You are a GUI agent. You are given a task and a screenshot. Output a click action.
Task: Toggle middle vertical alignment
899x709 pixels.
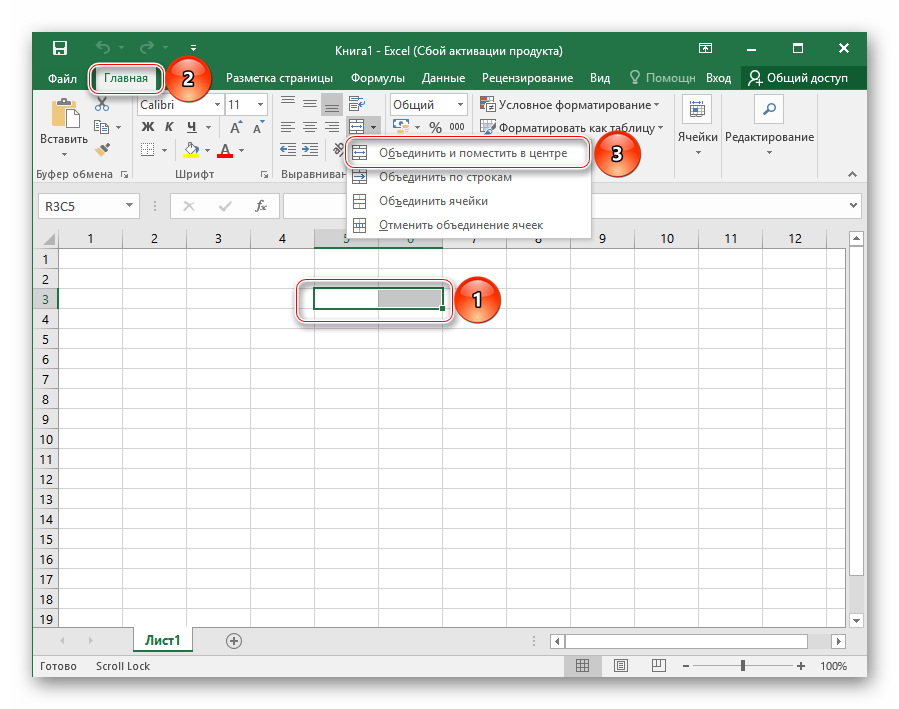coord(310,104)
